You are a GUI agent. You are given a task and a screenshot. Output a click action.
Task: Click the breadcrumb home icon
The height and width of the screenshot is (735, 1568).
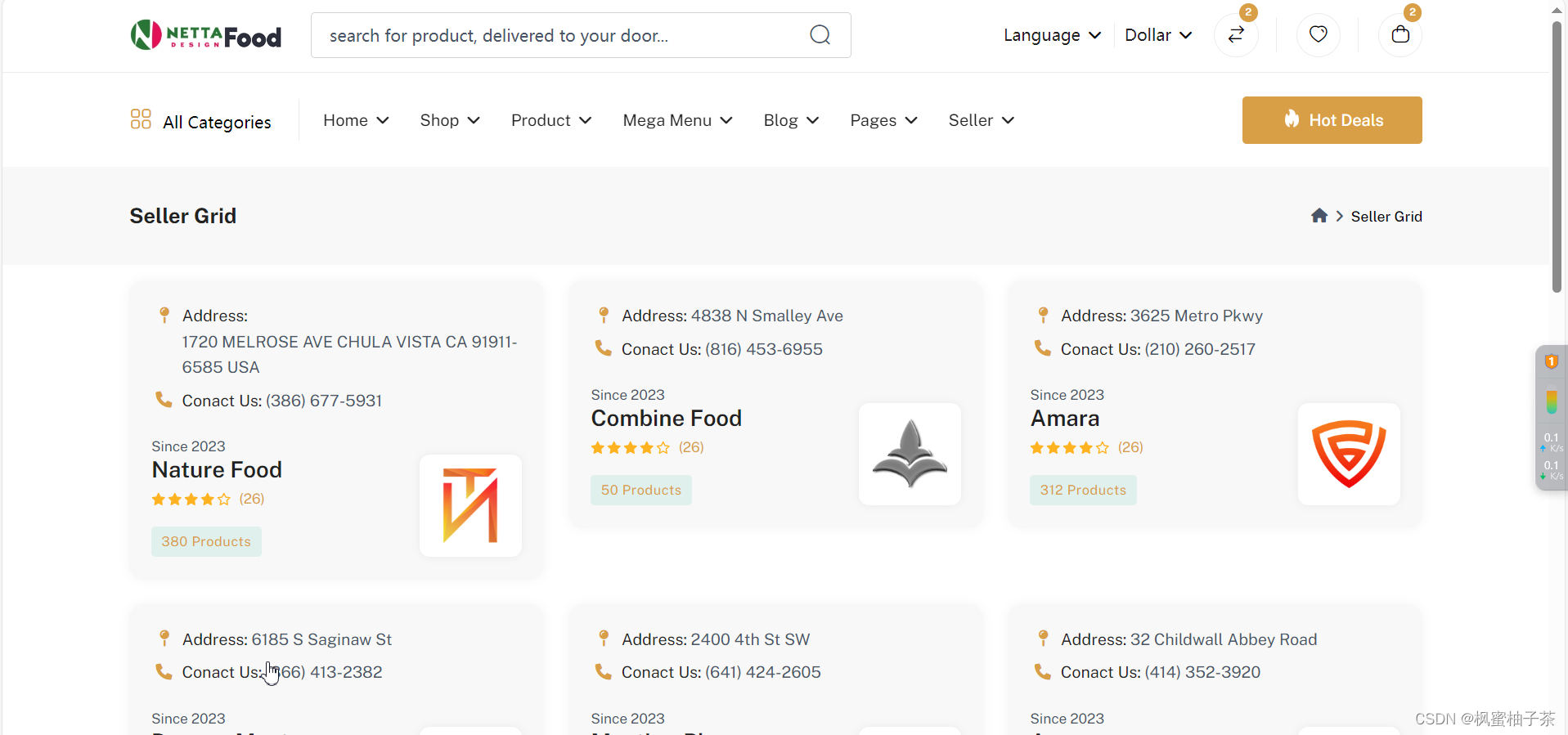click(x=1319, y=216)
